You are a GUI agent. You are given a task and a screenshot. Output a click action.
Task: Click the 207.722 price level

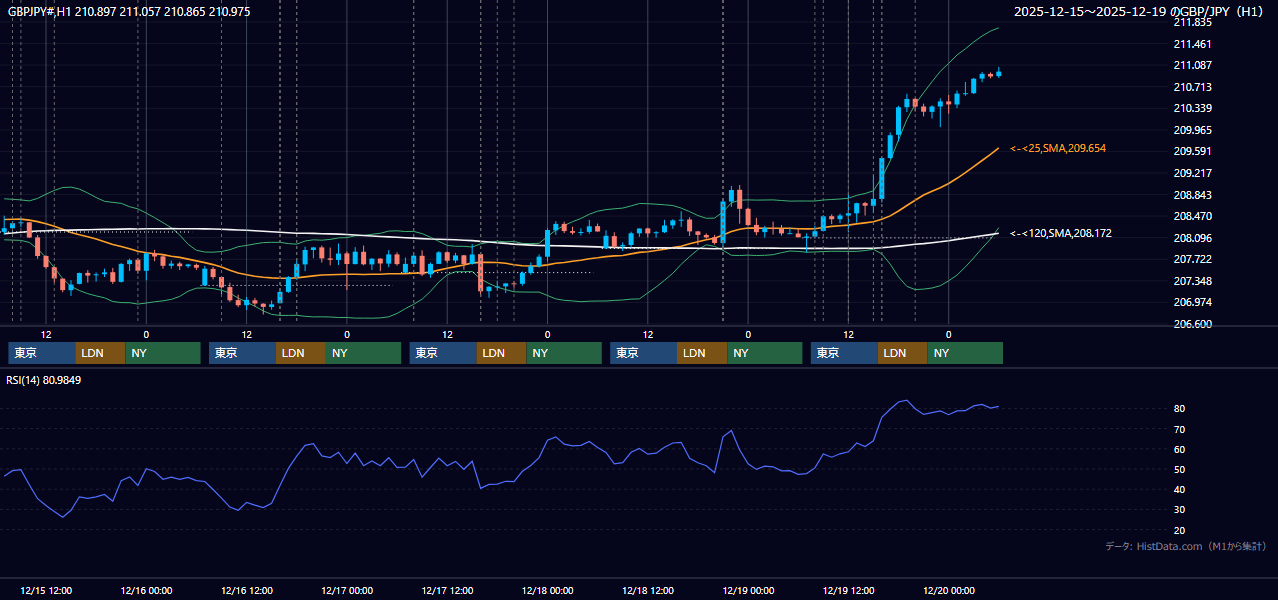1192,259
